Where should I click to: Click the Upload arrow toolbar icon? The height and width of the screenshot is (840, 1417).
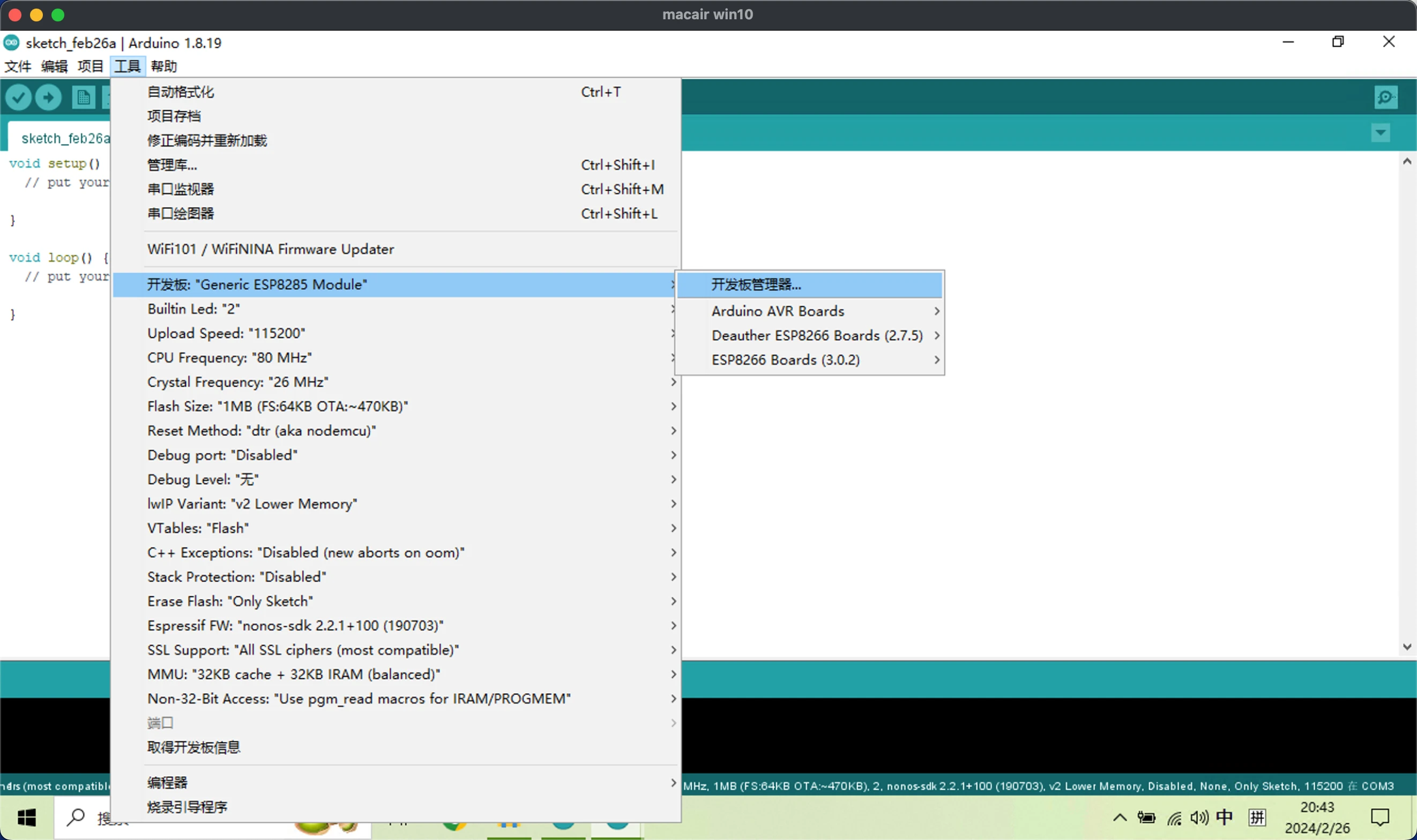(49, 97)
